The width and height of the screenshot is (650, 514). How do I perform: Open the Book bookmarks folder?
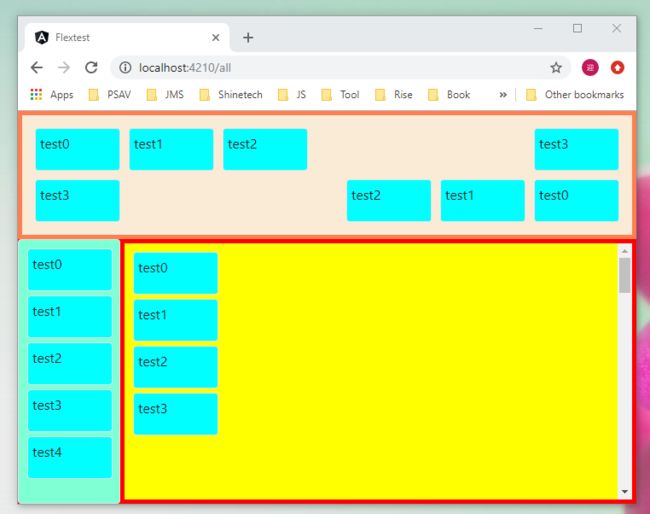[x=449, y=95]
